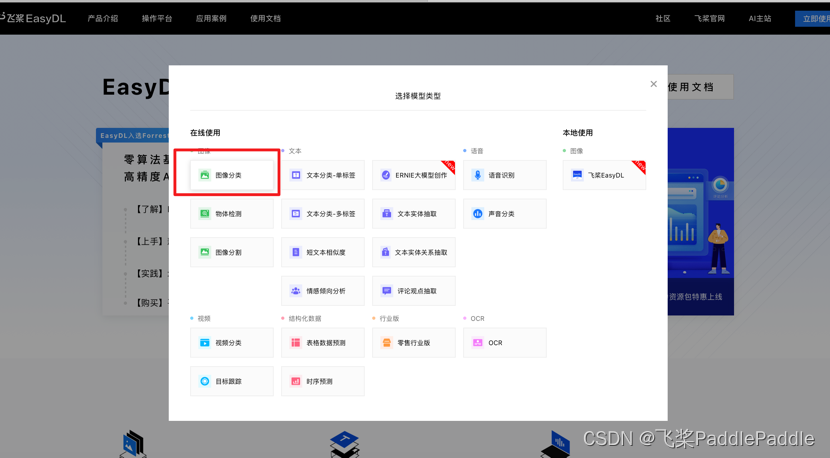Click the 文本实体抽取 icon

386,214
